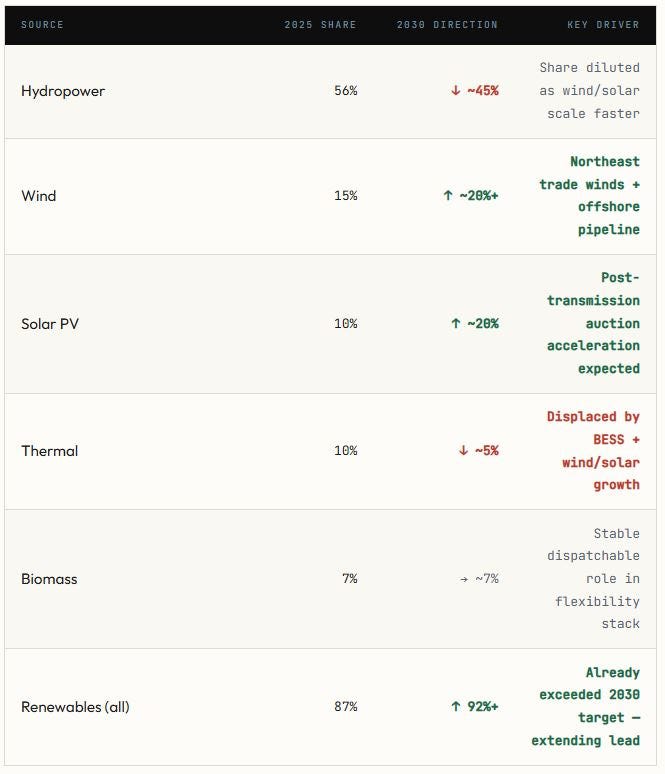Click the right arrow next to ~7%

[x=464, y=579]
